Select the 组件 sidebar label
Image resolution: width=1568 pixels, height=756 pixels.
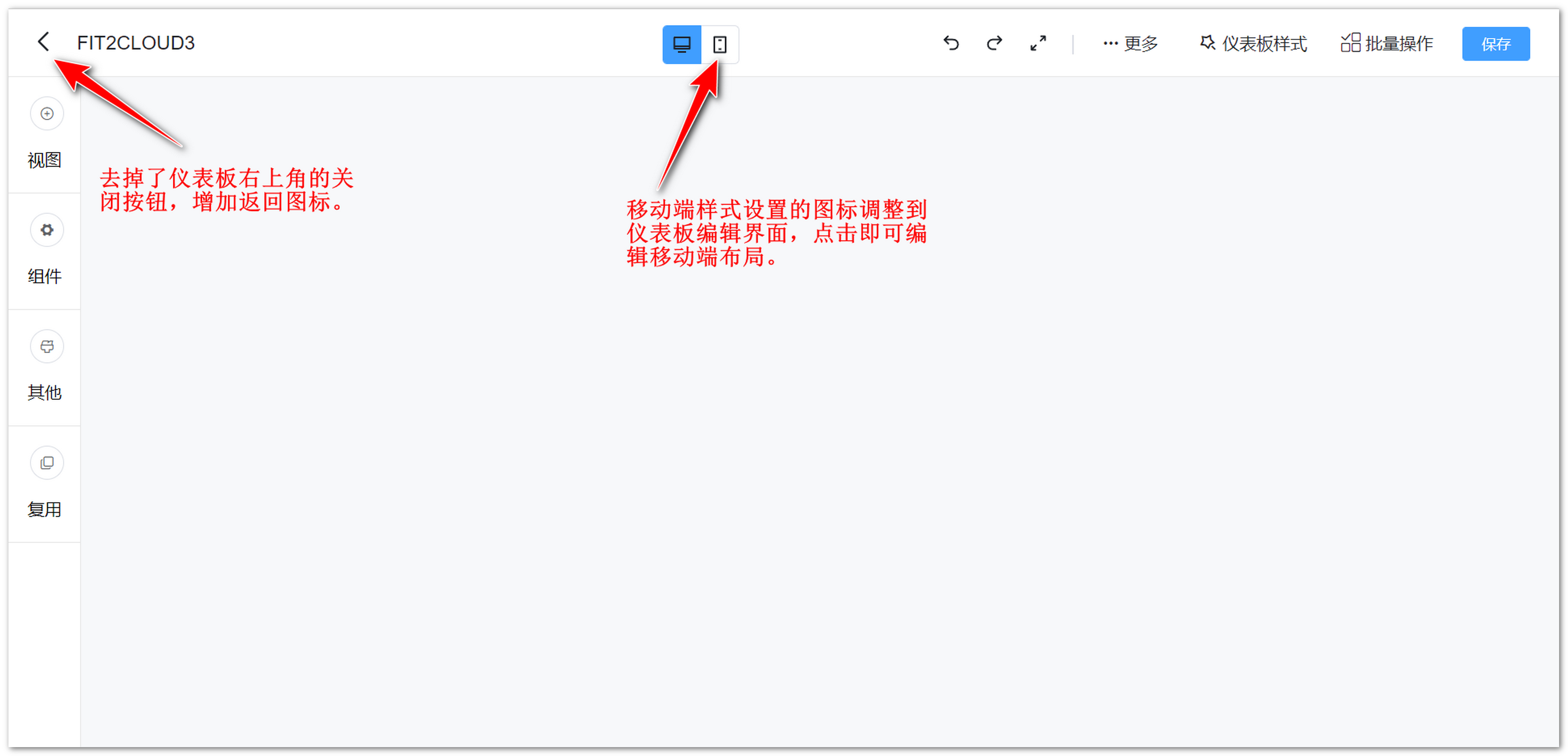(x=44, y=276)
